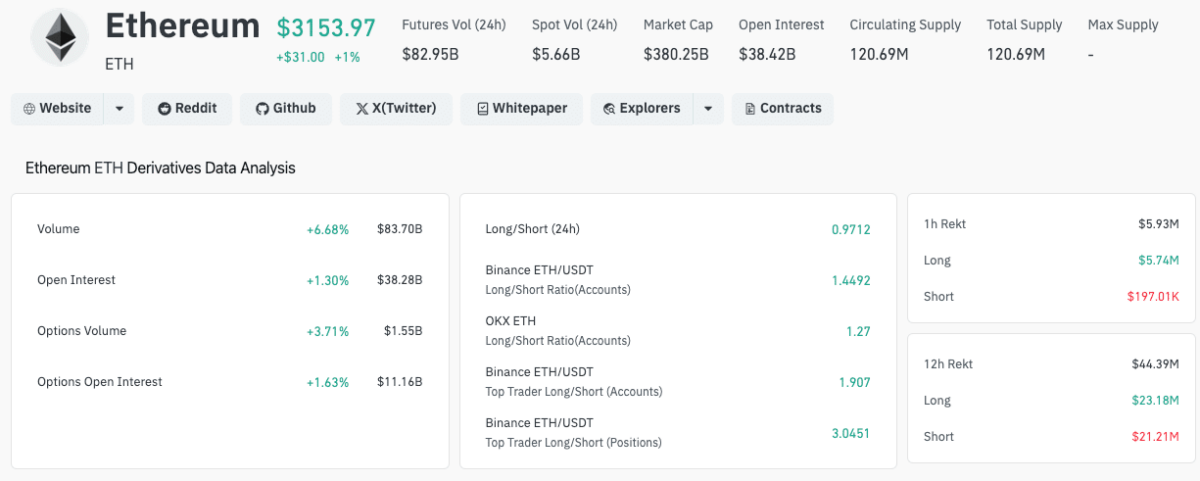
Task: Click the Explorers magnifier icon
Action: click(x=609, y=109)
